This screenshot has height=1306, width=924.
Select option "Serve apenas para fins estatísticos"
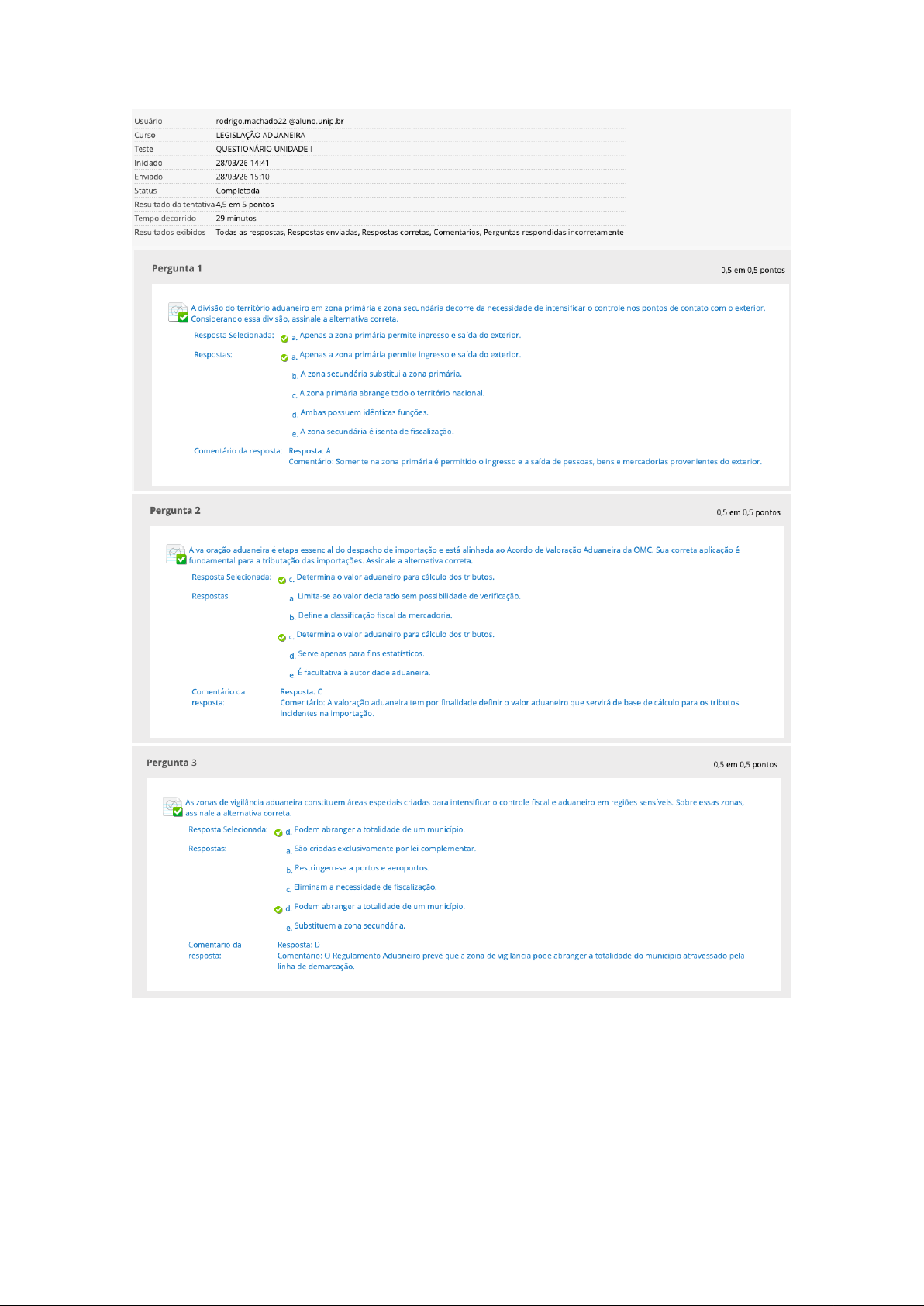tap(360, 653)
